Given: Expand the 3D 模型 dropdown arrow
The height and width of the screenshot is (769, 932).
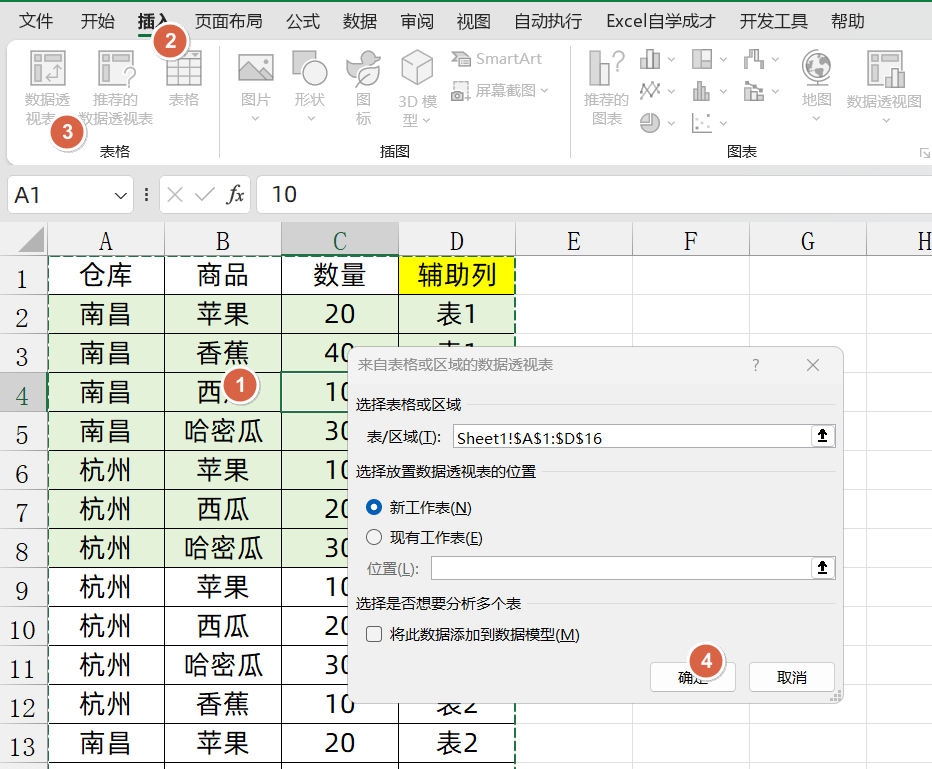Looking at the screenshot, I should [426, 121].
